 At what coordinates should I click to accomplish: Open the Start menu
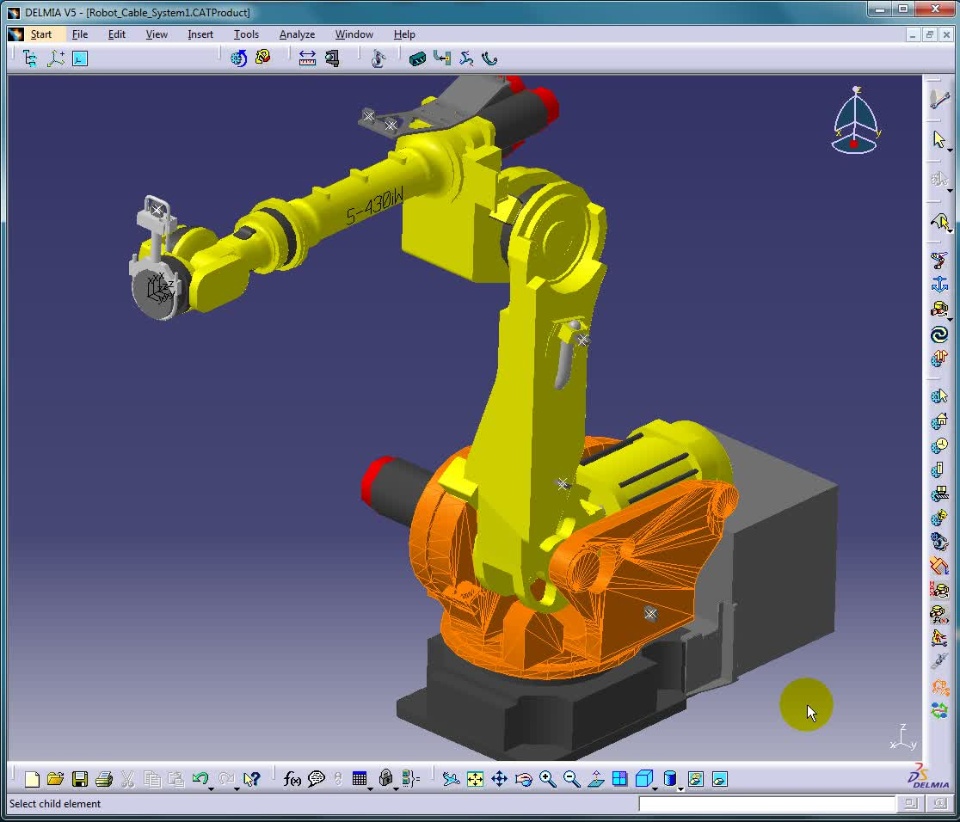(41, 34)
